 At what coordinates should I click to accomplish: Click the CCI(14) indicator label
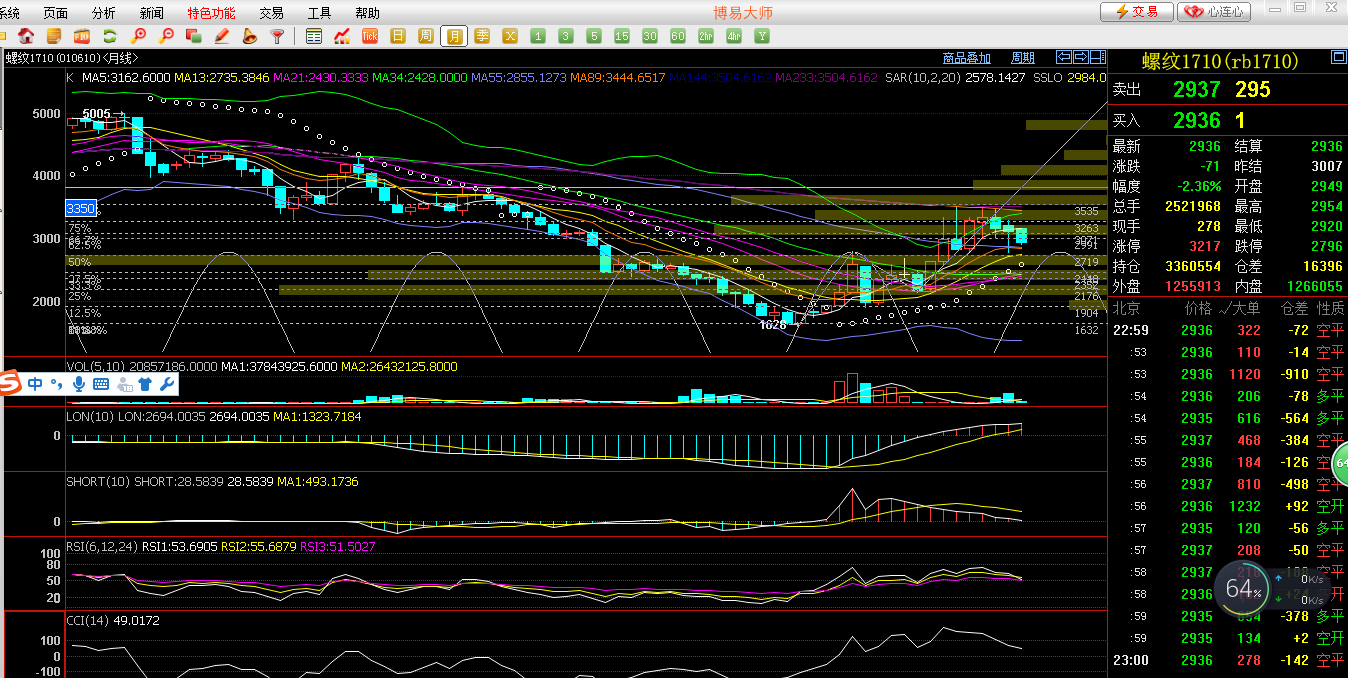(87, 621)
